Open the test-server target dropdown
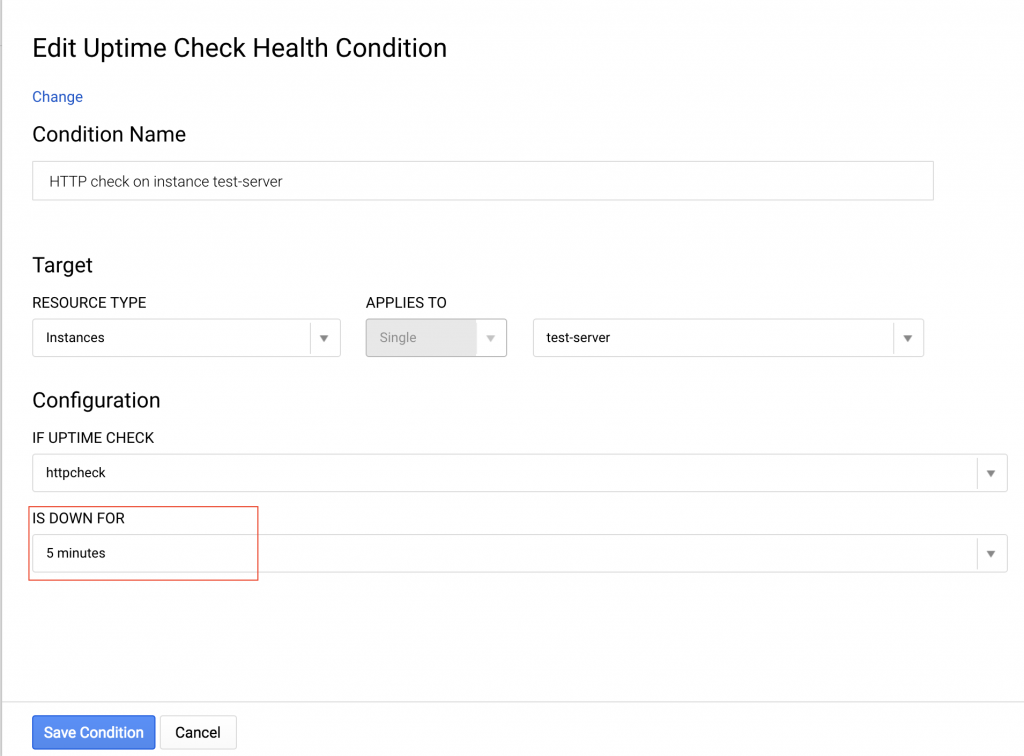The height and width of the screenshot is (756, 1024). click(728, 338)
